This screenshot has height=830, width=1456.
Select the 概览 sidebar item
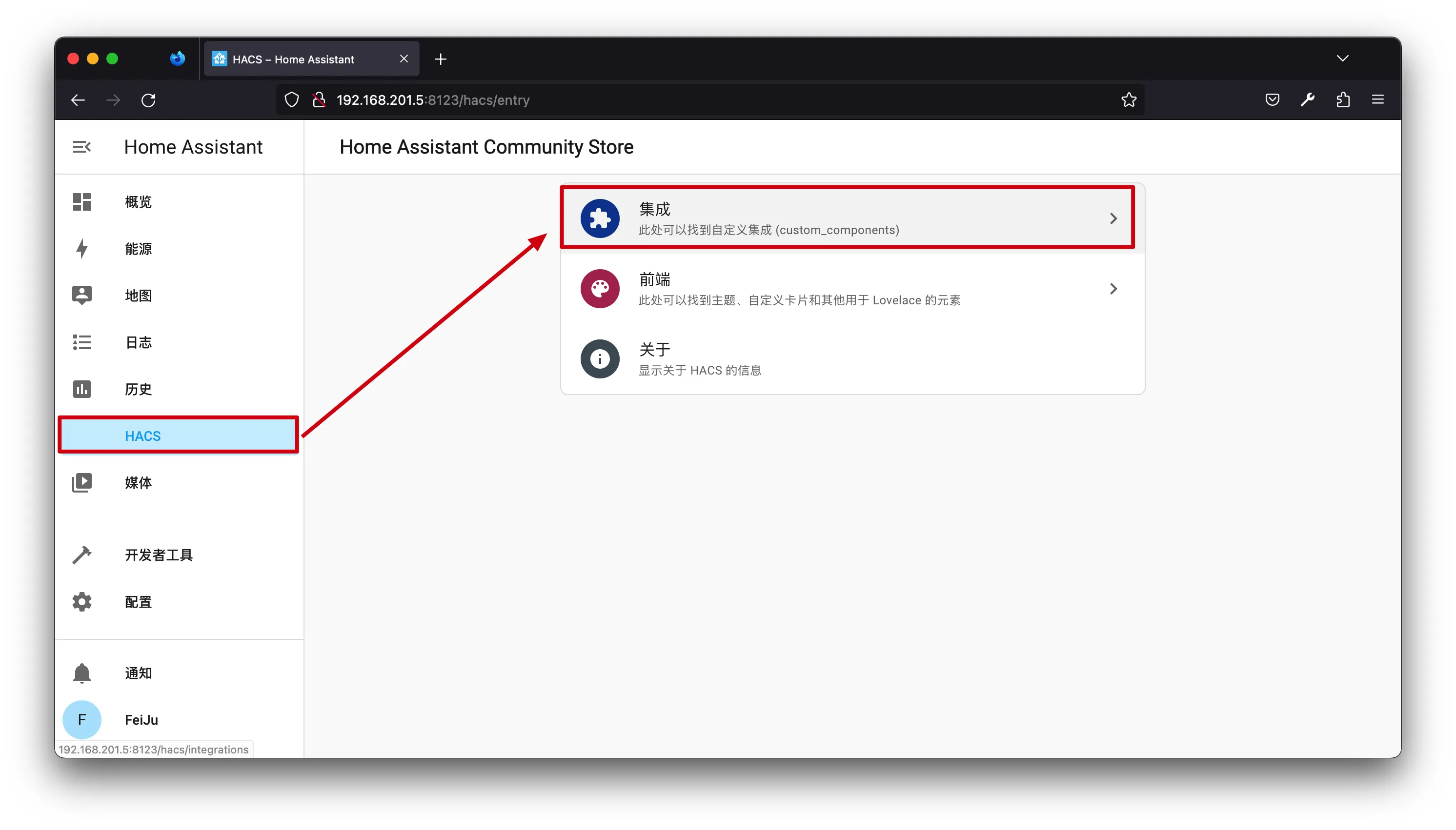click(x=179, y=202)
